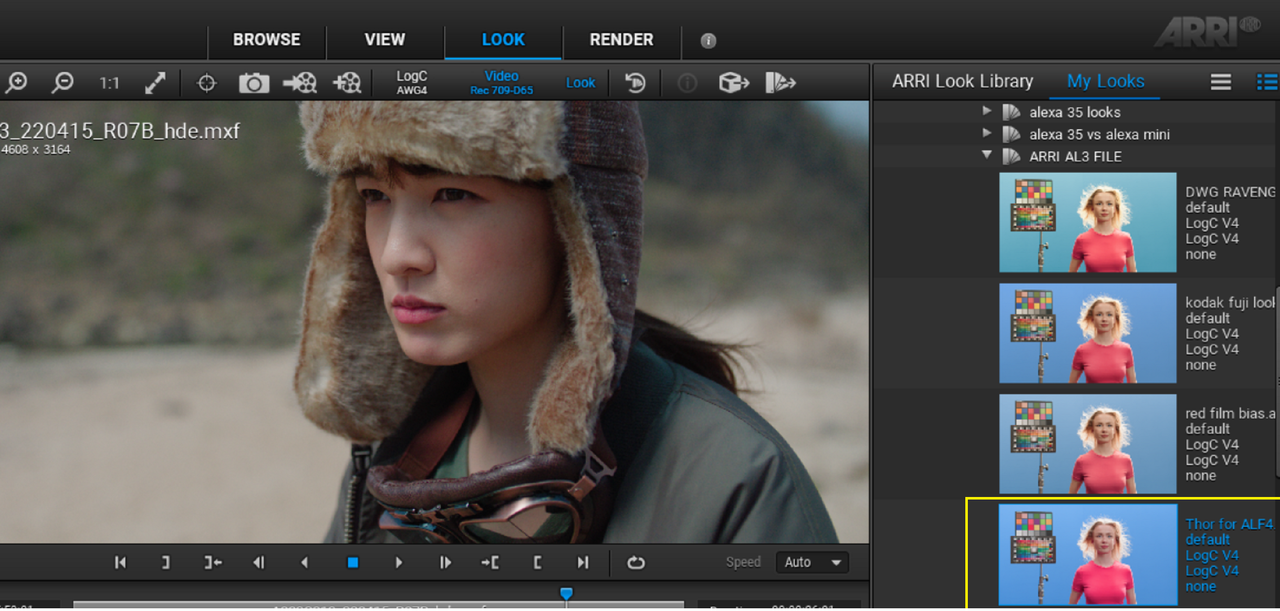The height and width of the screenshot is (611, 1280).
Task: Switch to the RENDER tab
Action: [621, 40]
